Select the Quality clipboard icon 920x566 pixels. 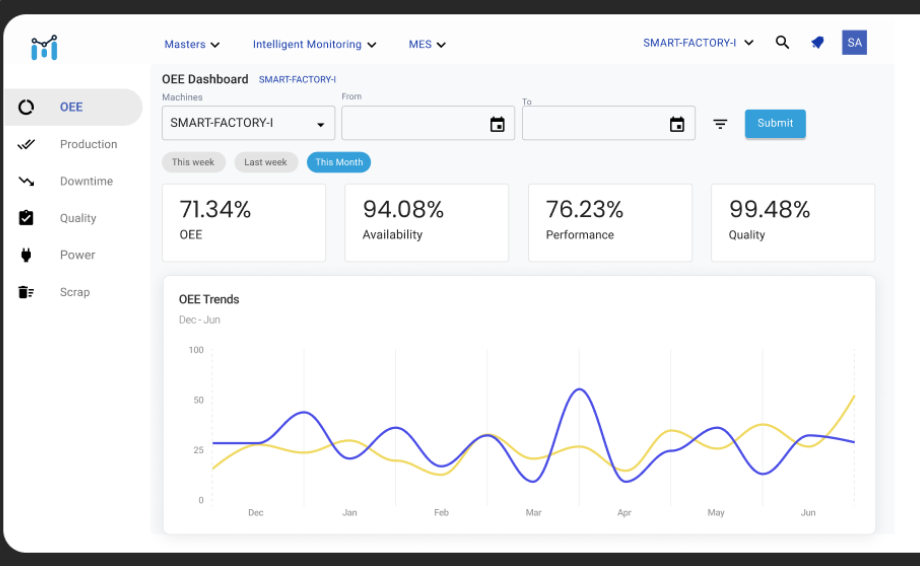click(x=26, y=218)
